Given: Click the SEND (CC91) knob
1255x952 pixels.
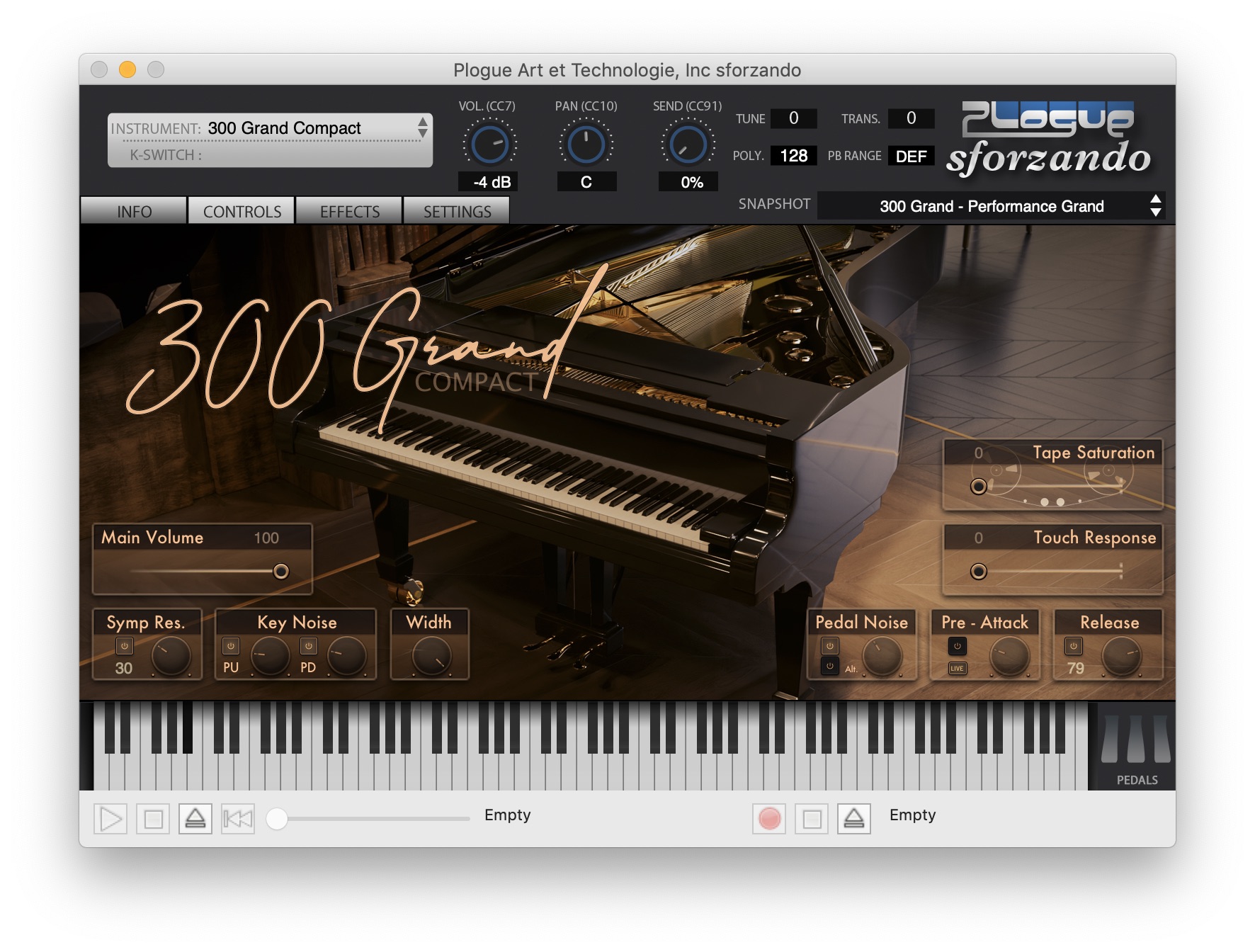Looking at the screenshot, I should (x=688, y=144).
